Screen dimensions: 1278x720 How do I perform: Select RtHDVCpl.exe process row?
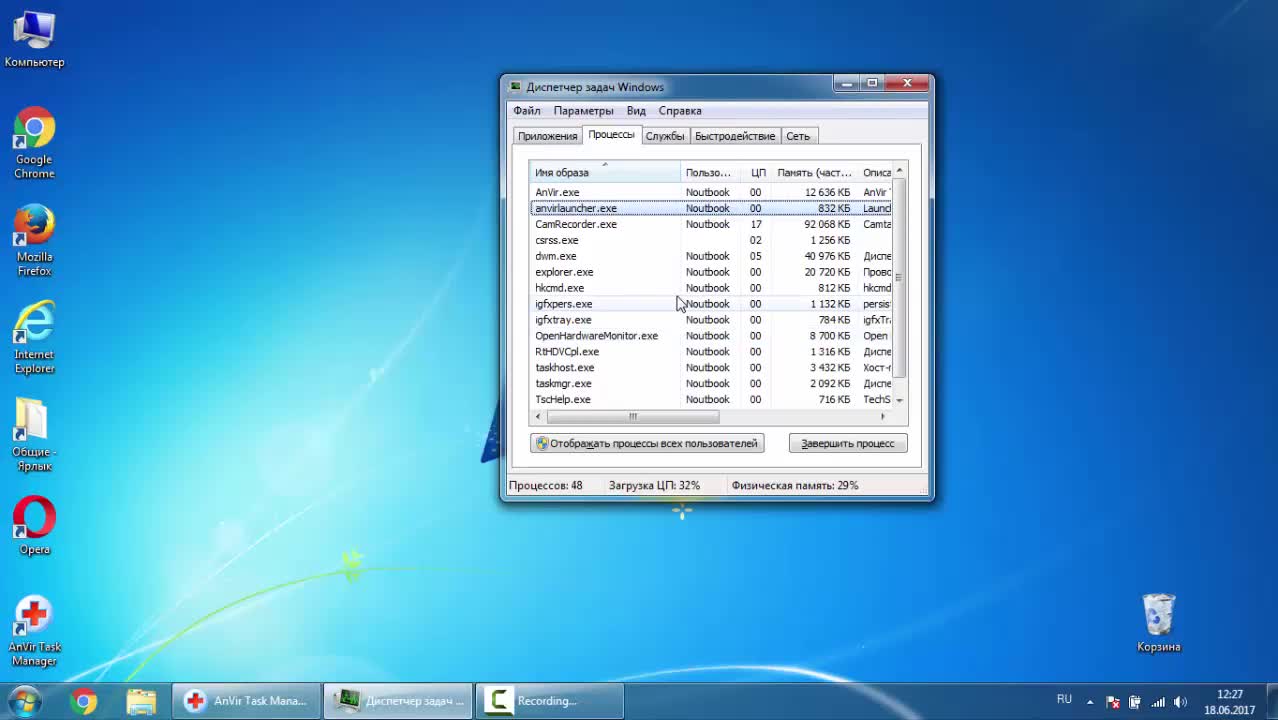point(711,352)
